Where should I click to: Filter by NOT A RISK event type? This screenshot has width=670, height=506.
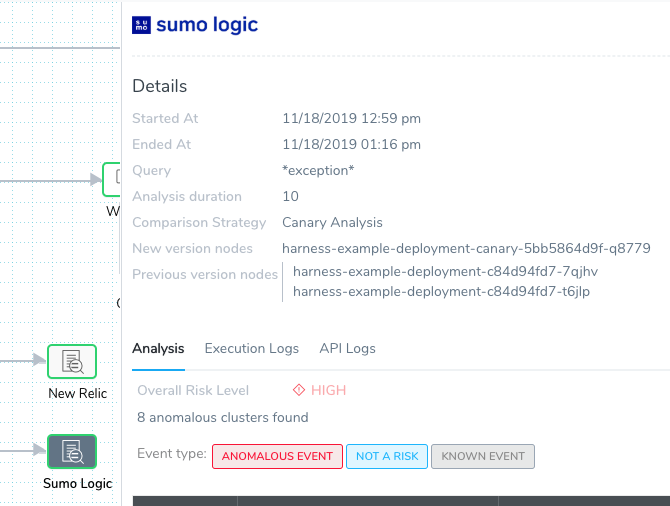pyautogui.click(x=387, y=456)
